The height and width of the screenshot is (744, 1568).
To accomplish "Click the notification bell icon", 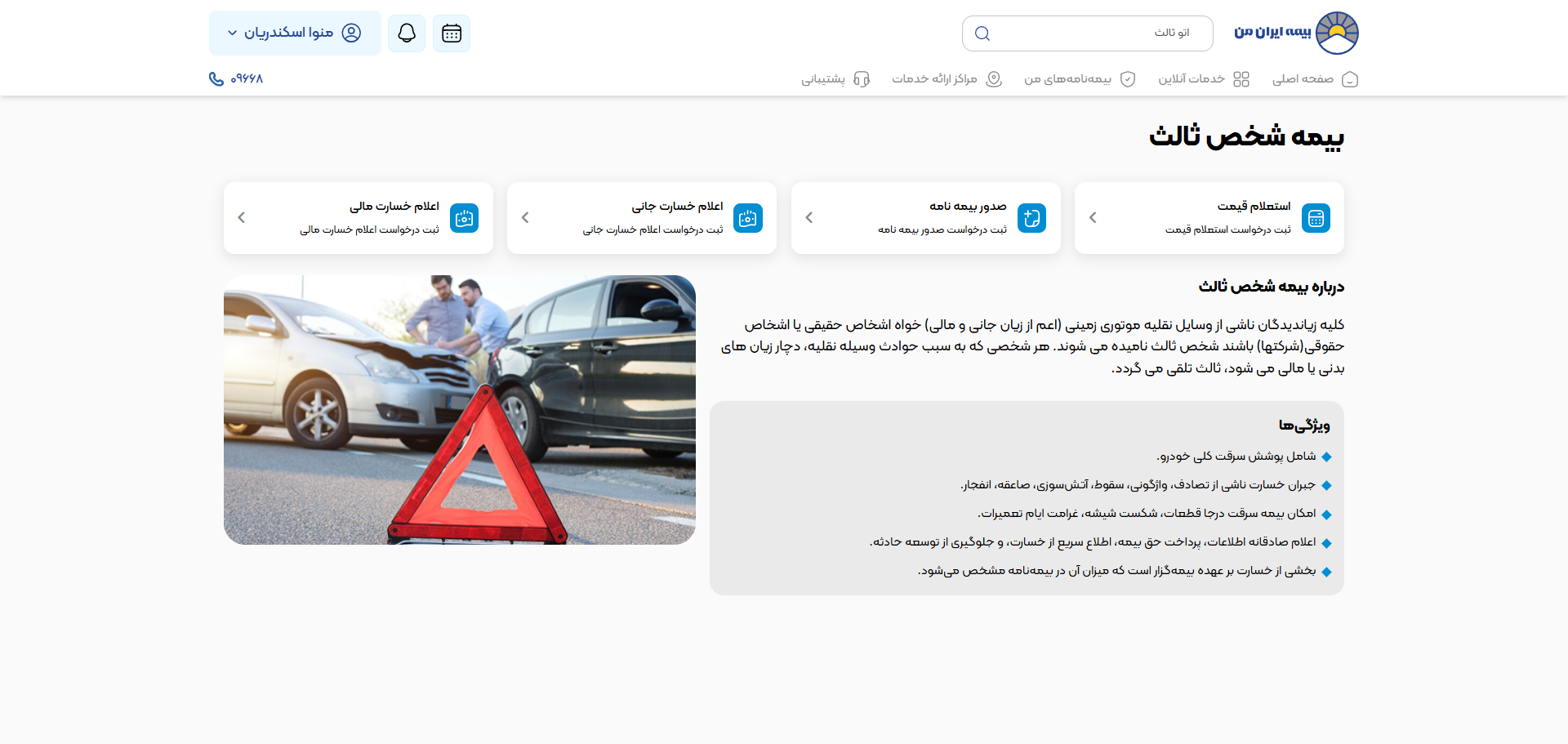I will (406, 33).
